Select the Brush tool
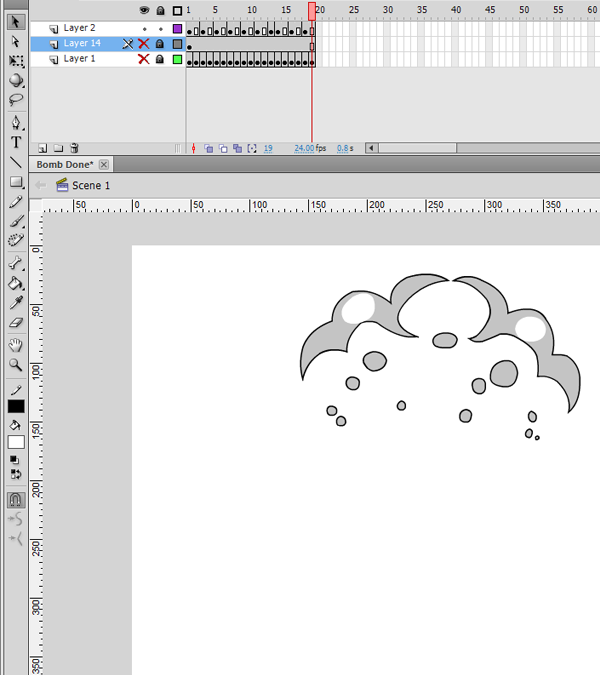Image resolution: width=600 pixels, height=675 pixels. click(x=16, y=221)
